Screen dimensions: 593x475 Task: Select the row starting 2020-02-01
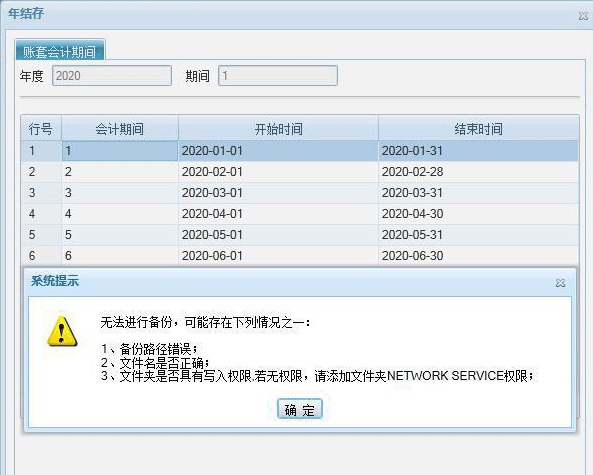click(300, 172)
